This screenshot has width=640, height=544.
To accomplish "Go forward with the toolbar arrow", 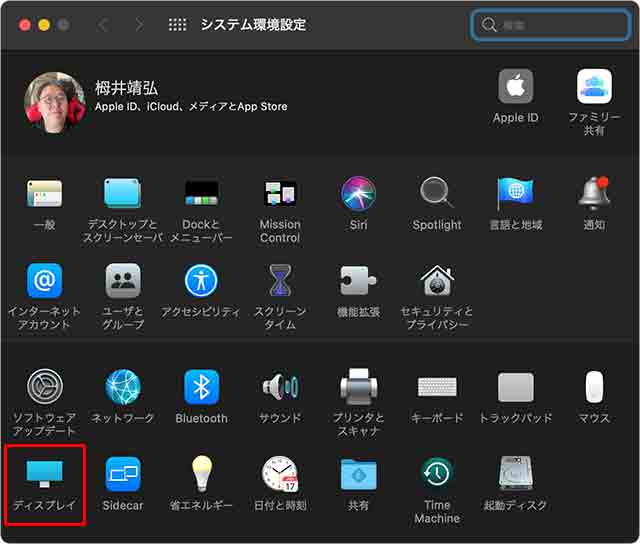I will click(x=139, y=24).
